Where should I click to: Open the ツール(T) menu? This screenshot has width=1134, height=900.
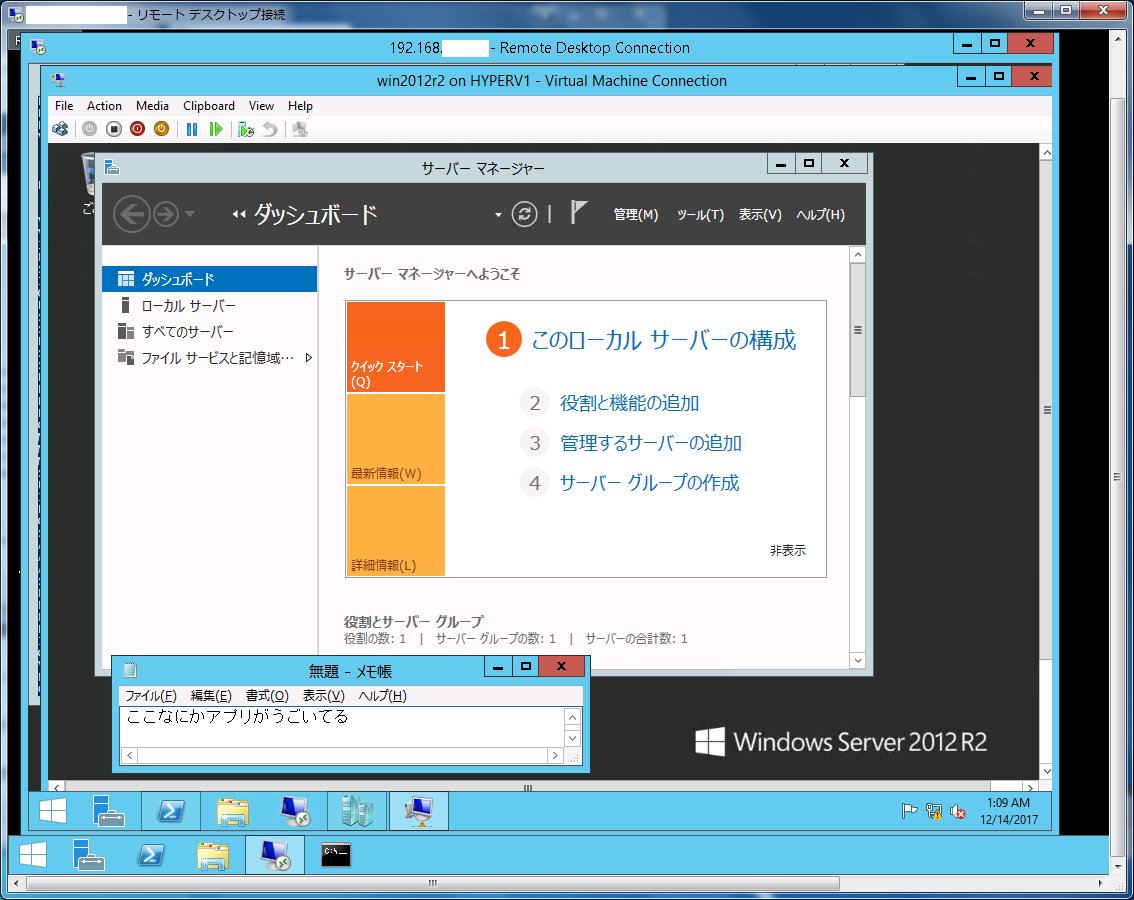[700, 215]
